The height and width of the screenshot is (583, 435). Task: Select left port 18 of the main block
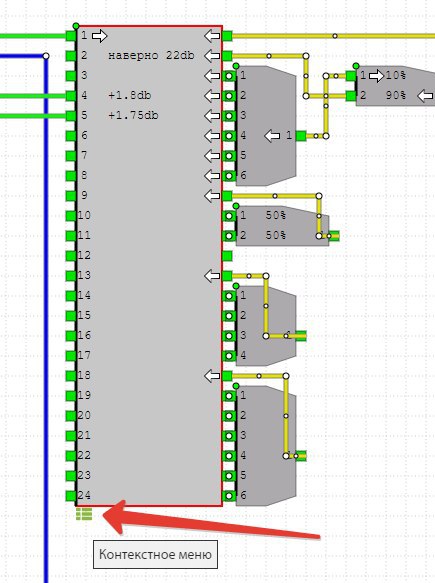[x=71, y=376]
